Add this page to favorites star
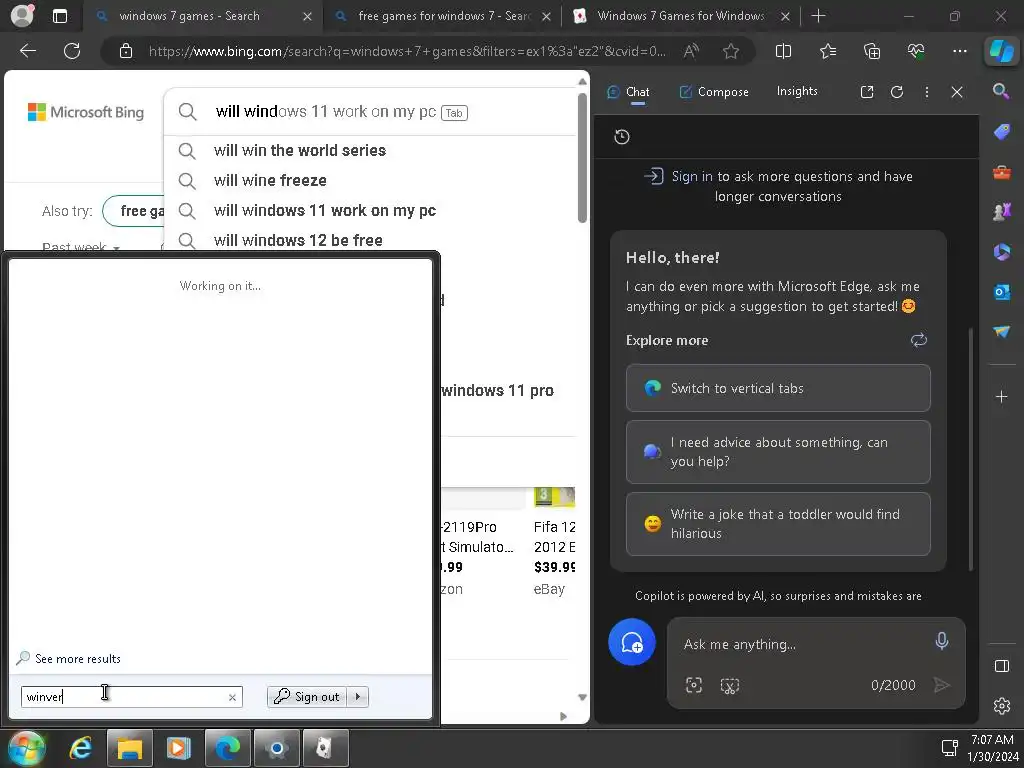The height and width of the screenshot is (768, 1024). (731, 51)
